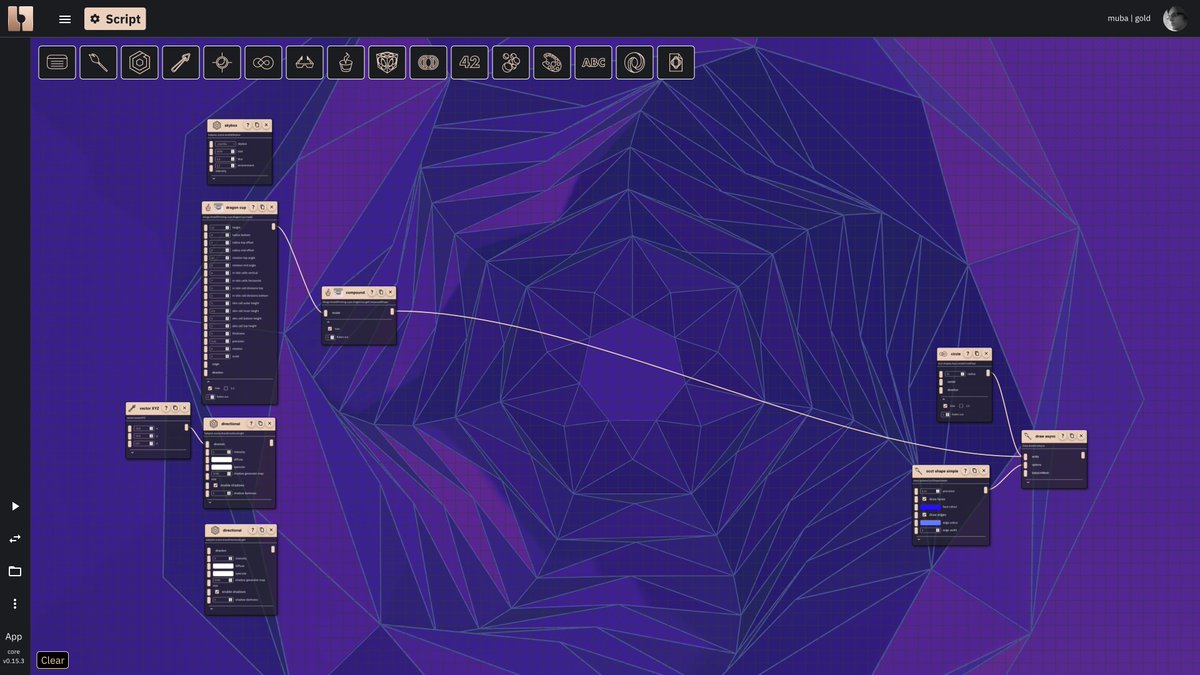This screenshot has height=675, width=1200.
Task: Select the crosshair target category icon
Action: tap(222, 62)
